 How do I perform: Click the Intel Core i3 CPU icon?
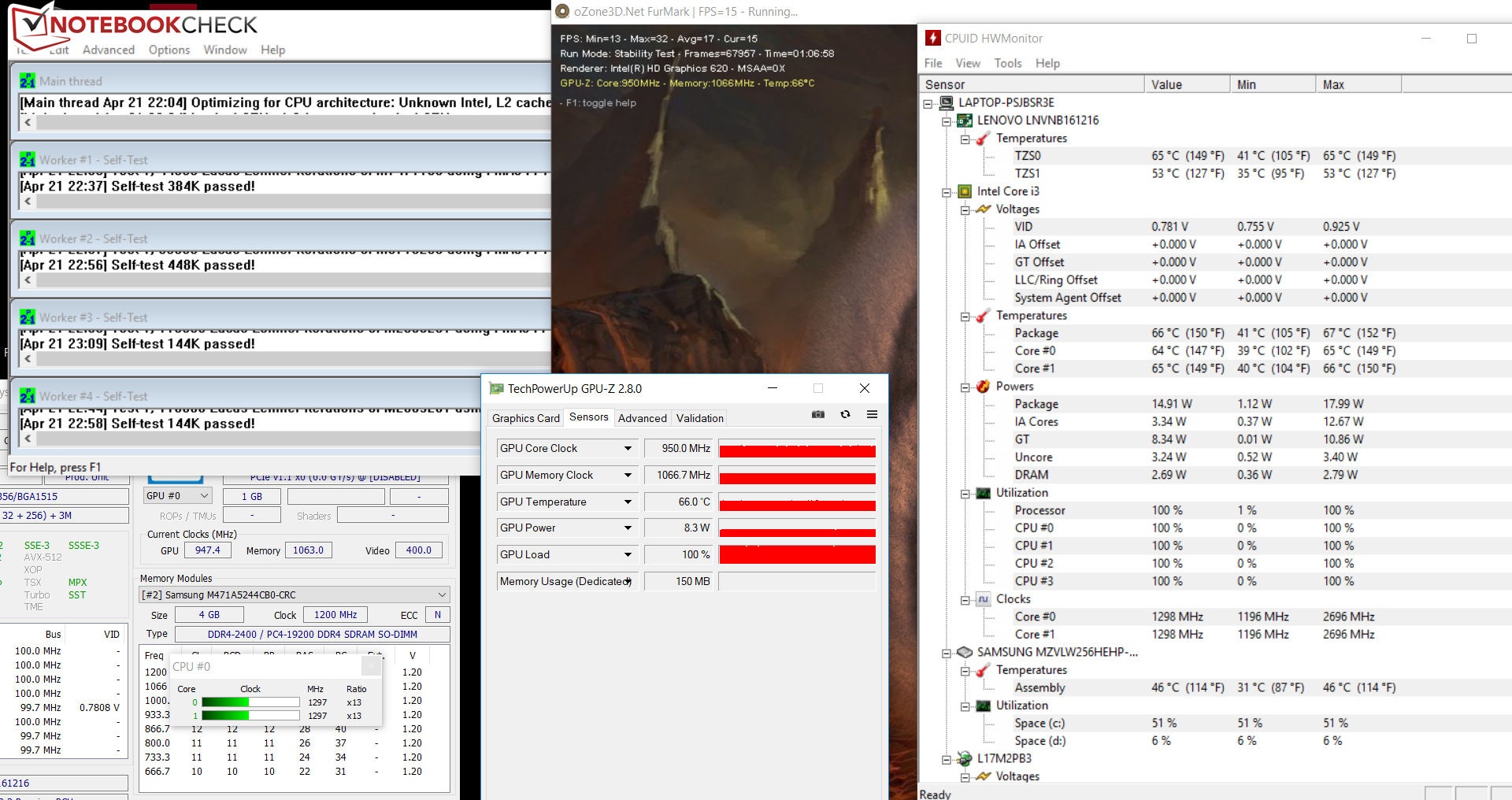[x=965, y=191]
